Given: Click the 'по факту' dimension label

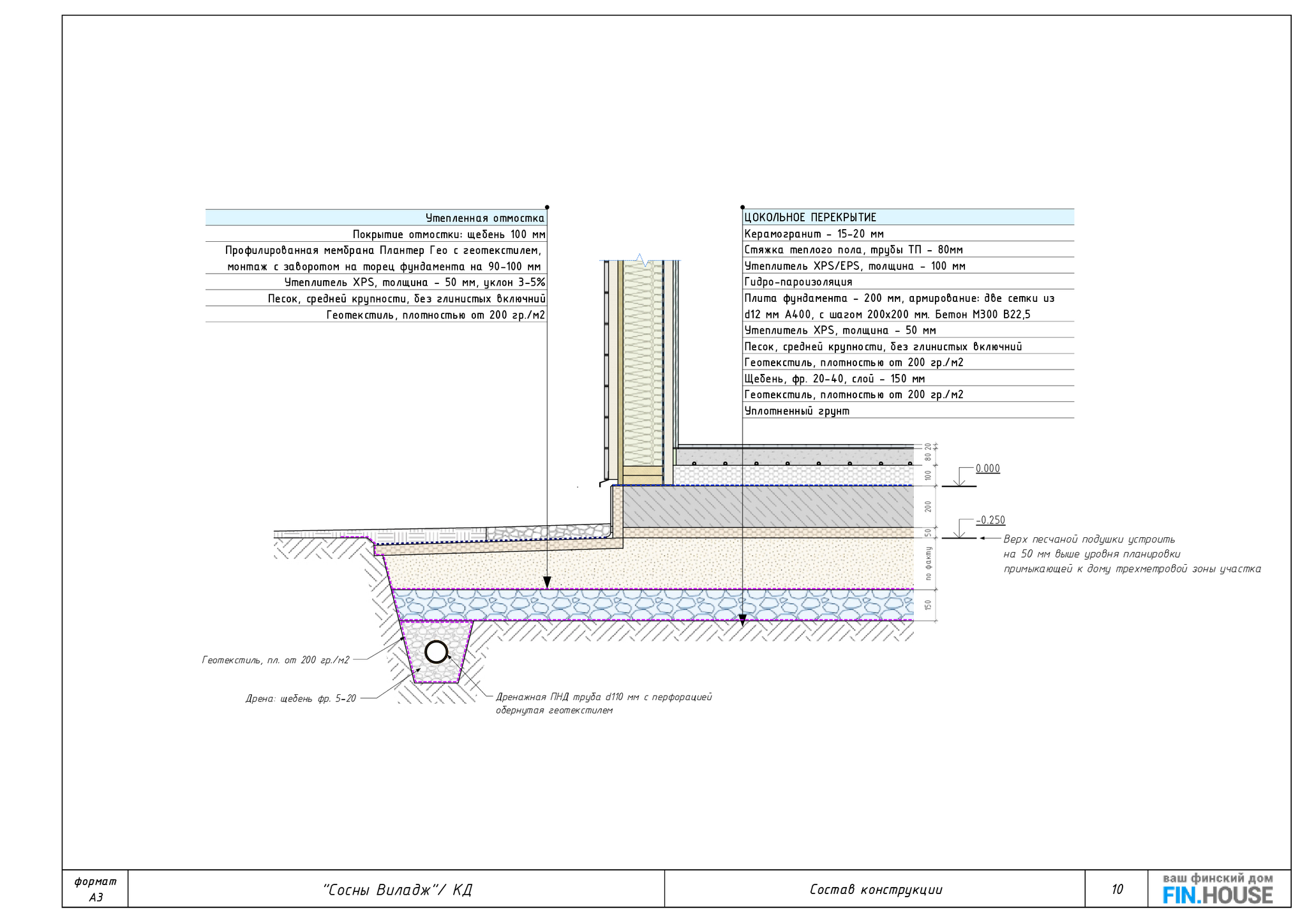Looking at the screenshot, I should point(929,563).
